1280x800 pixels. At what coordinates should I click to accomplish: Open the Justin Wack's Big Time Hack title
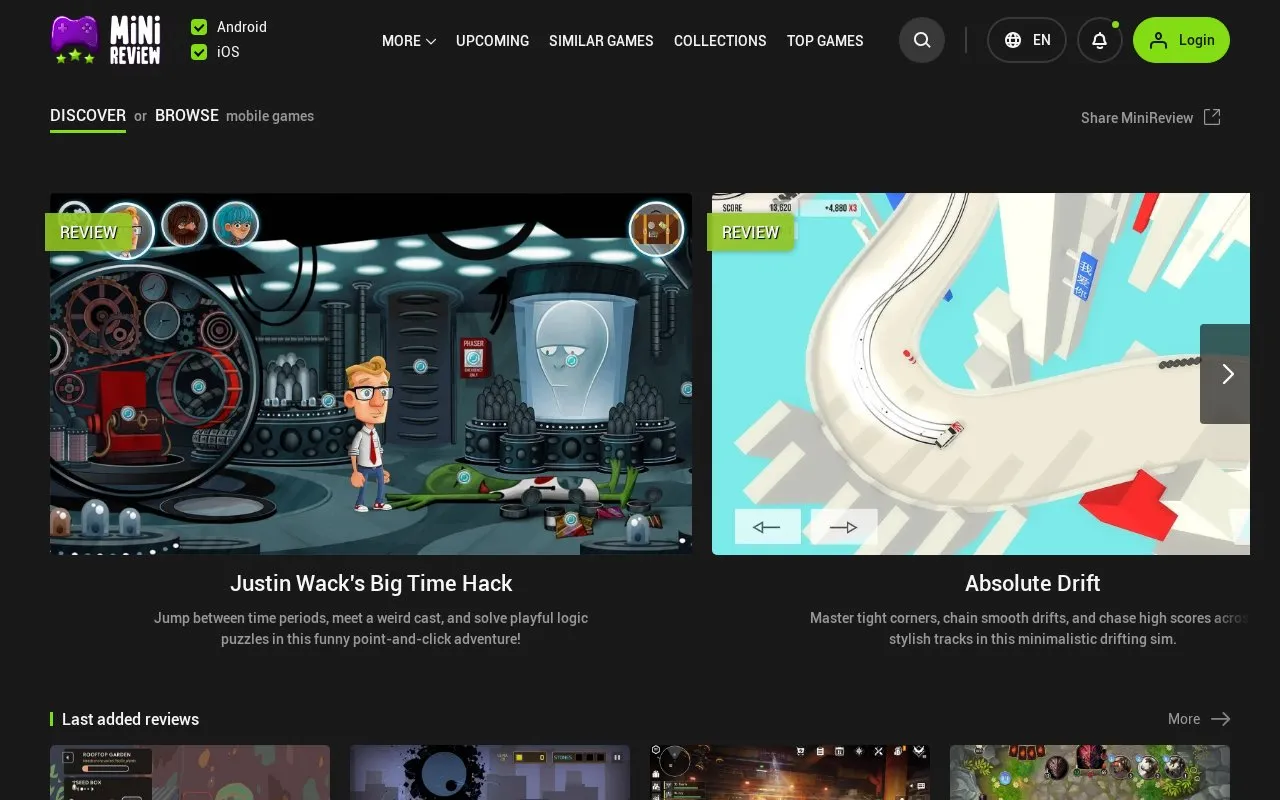click(x=371, y=583)
